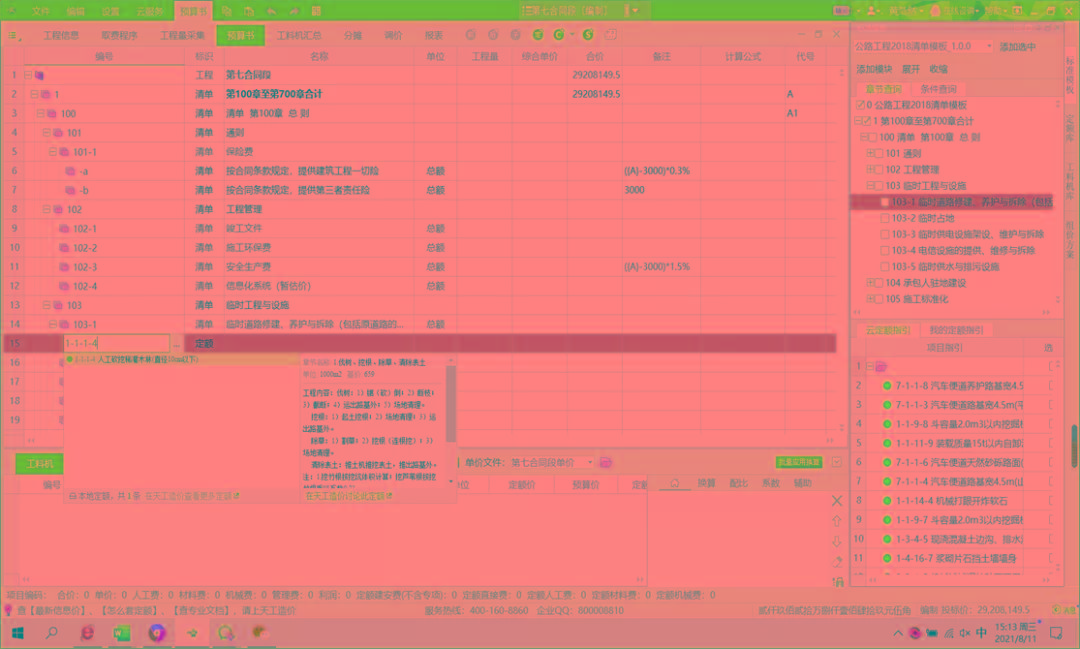Open the 报表 tab
Screen dimensions: 1080x649
(x=433, y=35)
